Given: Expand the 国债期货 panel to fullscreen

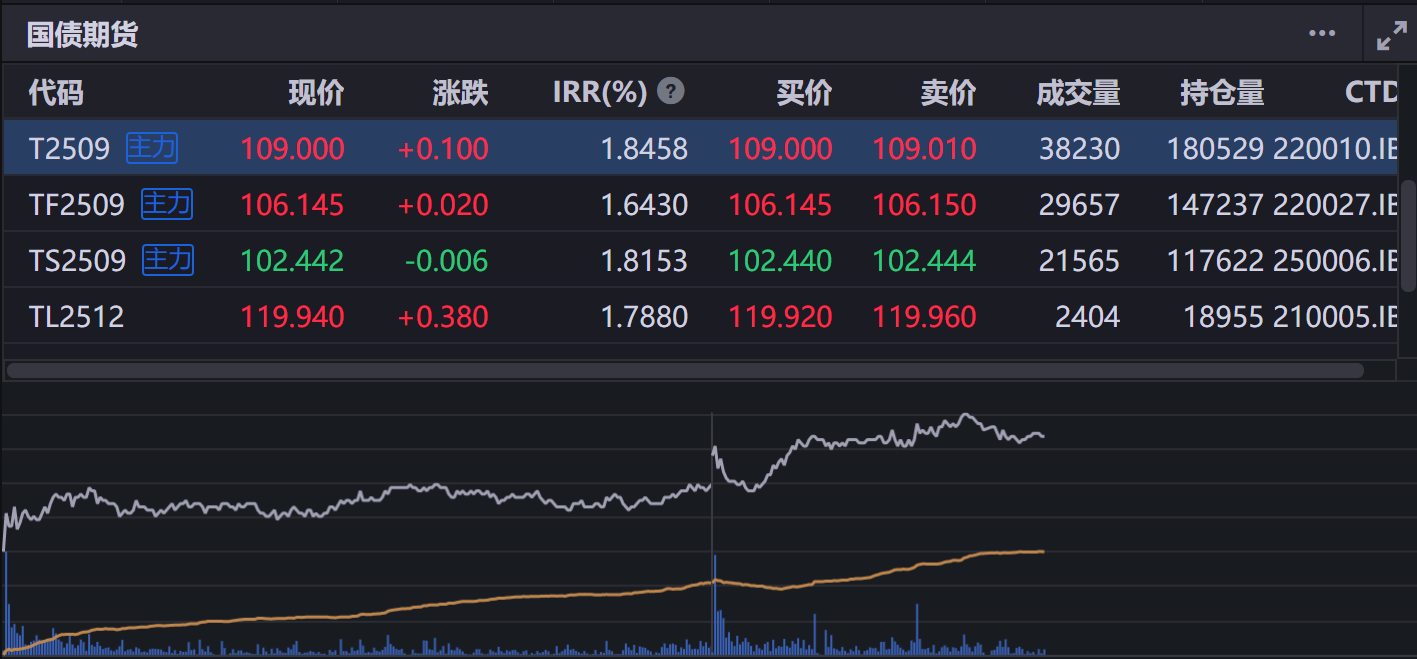Looking at the screenshot, I should click(x=1391, y=35).
